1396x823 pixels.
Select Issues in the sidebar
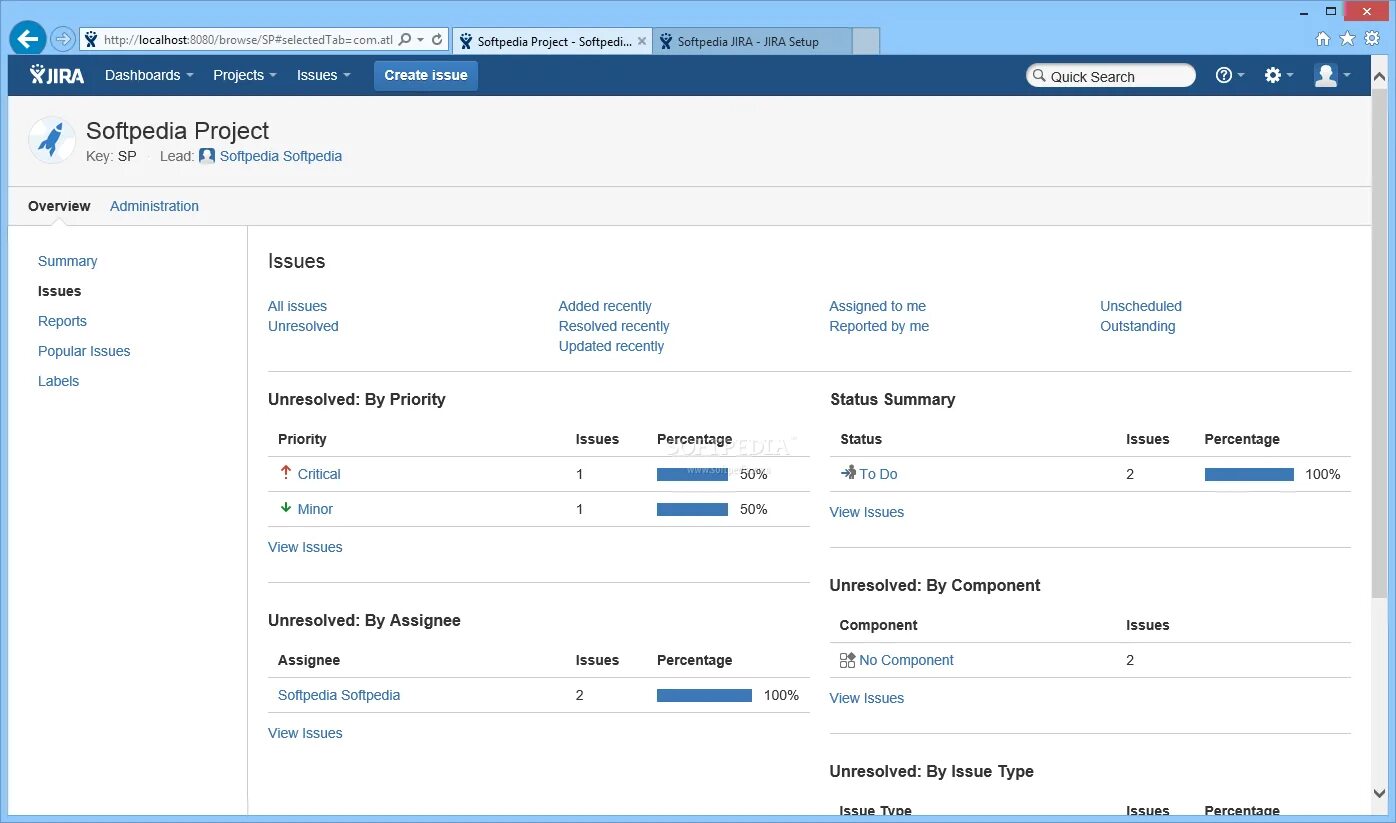point(60,291)
